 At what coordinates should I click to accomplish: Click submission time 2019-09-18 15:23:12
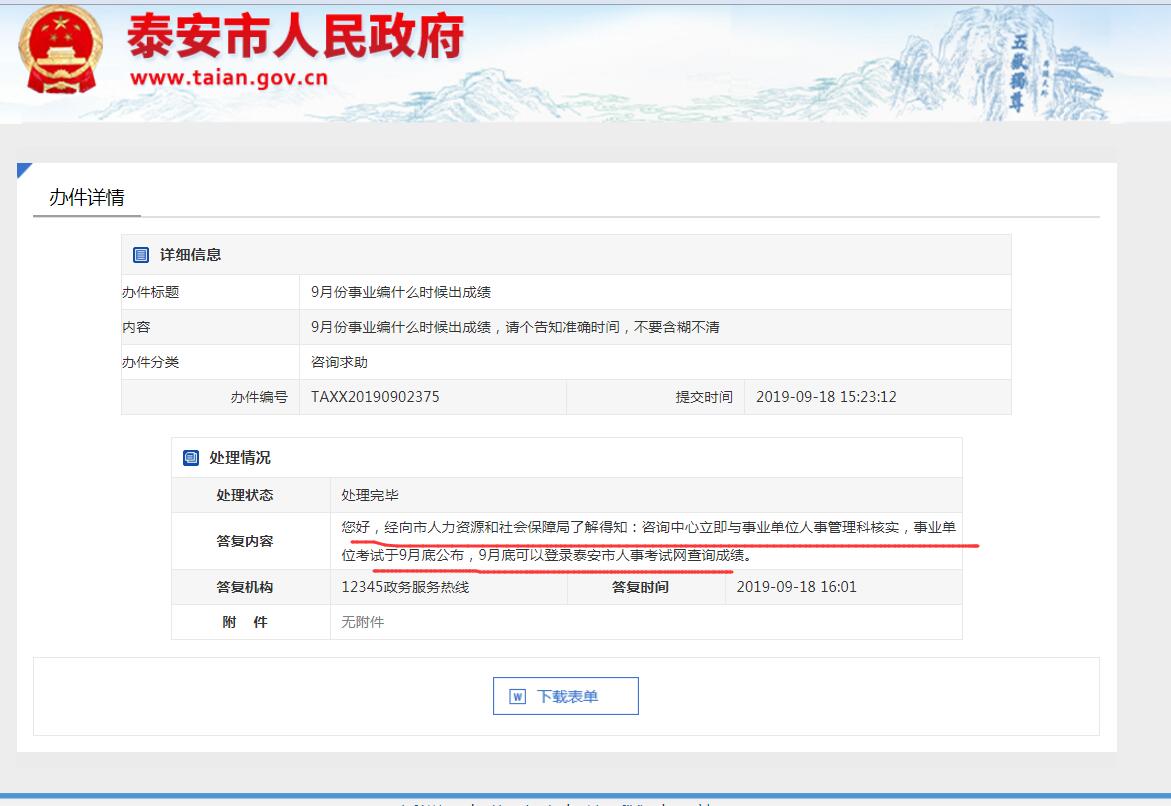click(x=826, y=397)
